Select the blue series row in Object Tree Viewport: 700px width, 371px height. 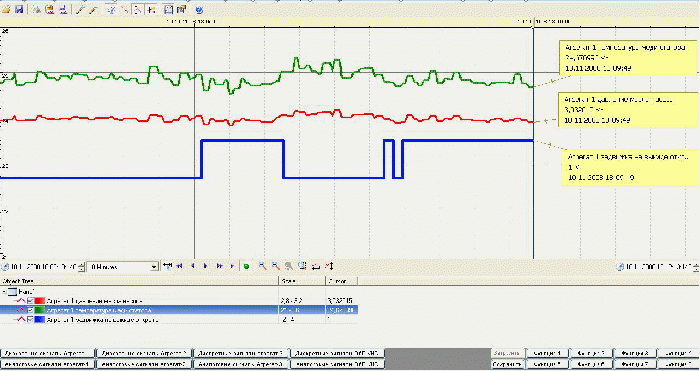[x=179, y=320]
